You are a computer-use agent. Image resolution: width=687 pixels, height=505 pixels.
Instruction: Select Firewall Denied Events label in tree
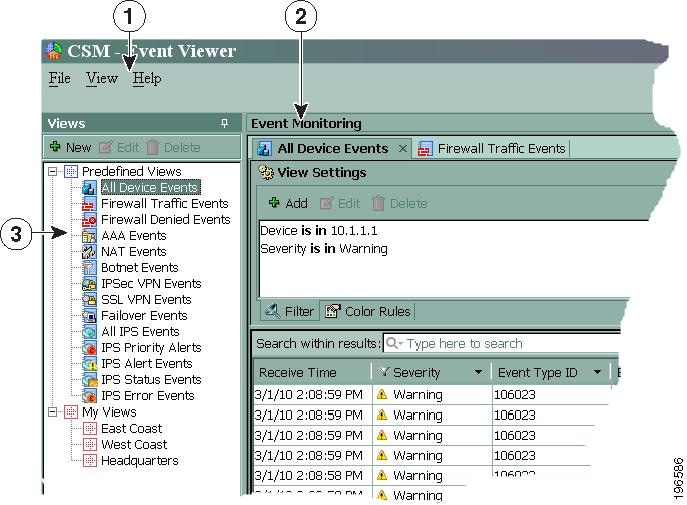click(166, 219)
